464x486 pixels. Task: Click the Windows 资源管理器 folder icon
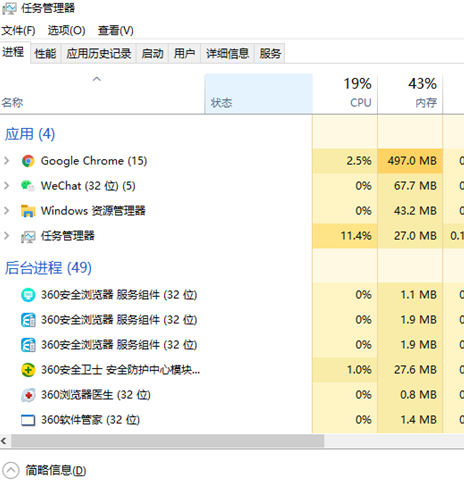tap(28, 211)
